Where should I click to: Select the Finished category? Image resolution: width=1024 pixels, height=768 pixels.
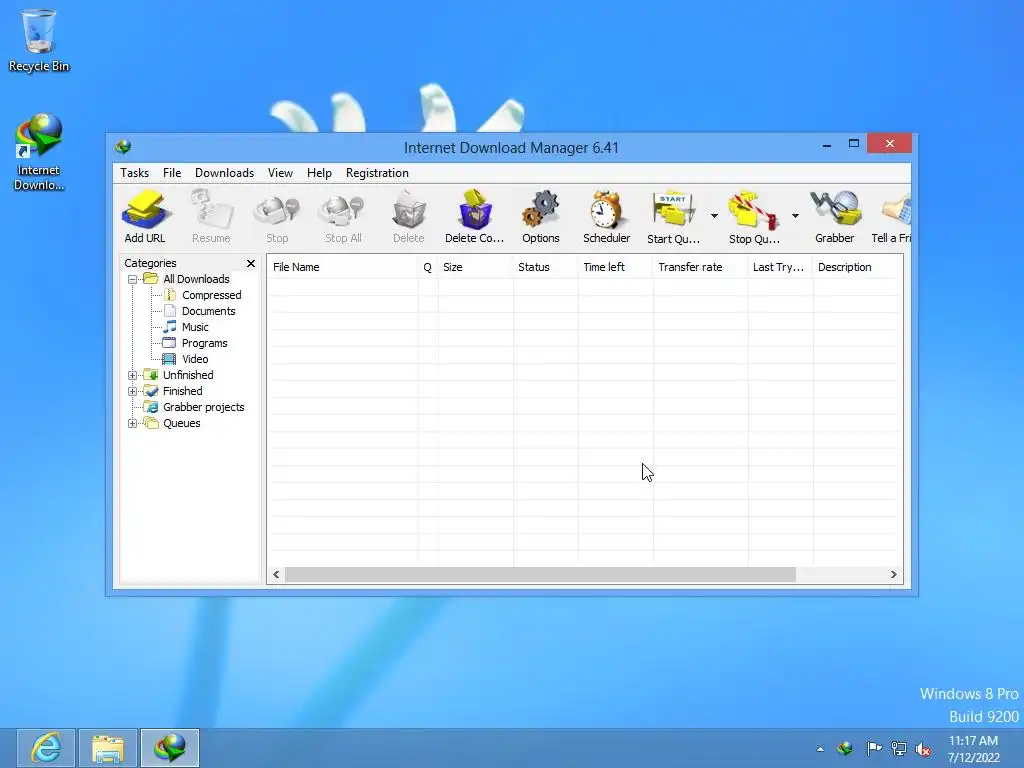(182, 391)
